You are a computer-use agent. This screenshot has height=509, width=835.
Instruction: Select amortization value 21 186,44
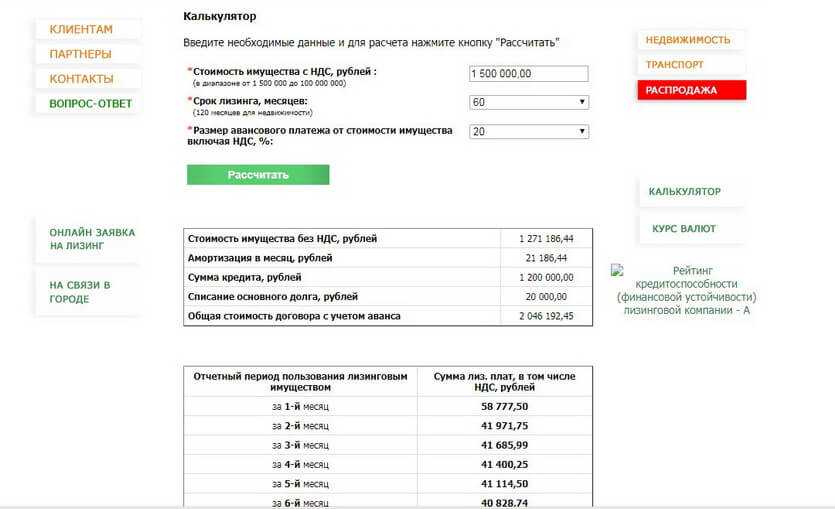[546, 258]
